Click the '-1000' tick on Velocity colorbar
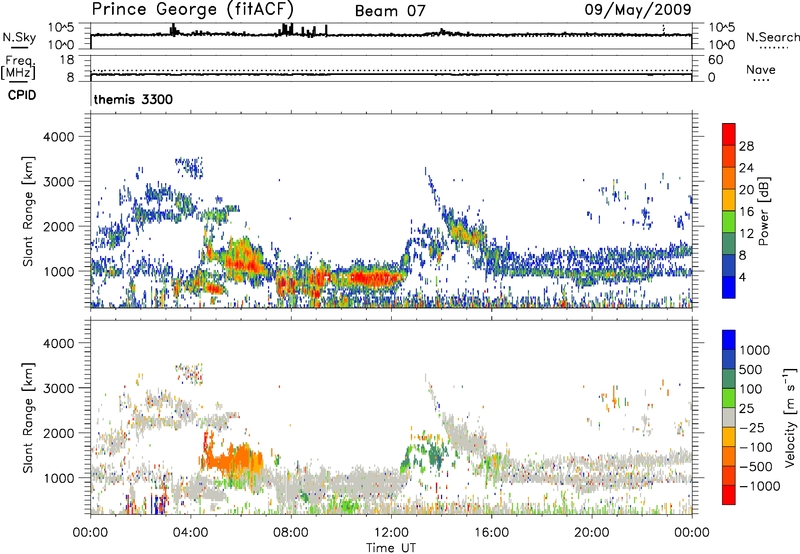800x554 pixels. [x=759, y=486]
